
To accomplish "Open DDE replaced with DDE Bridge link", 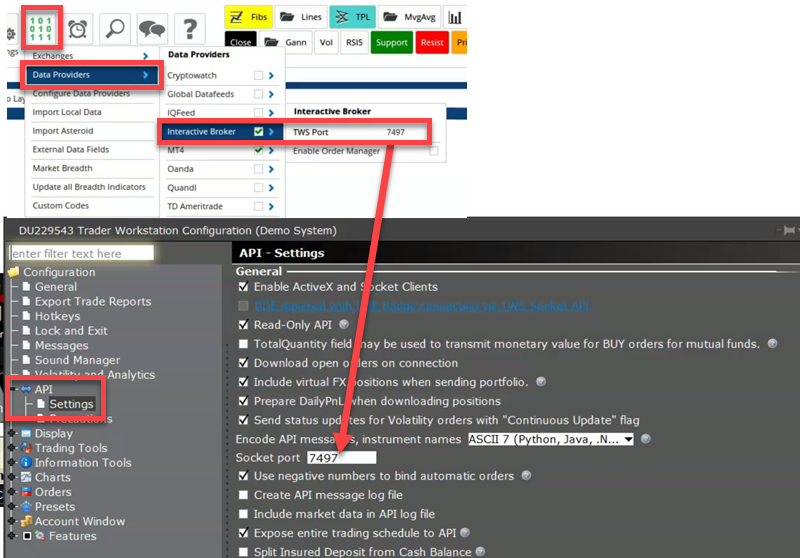I will click(421, 306).
